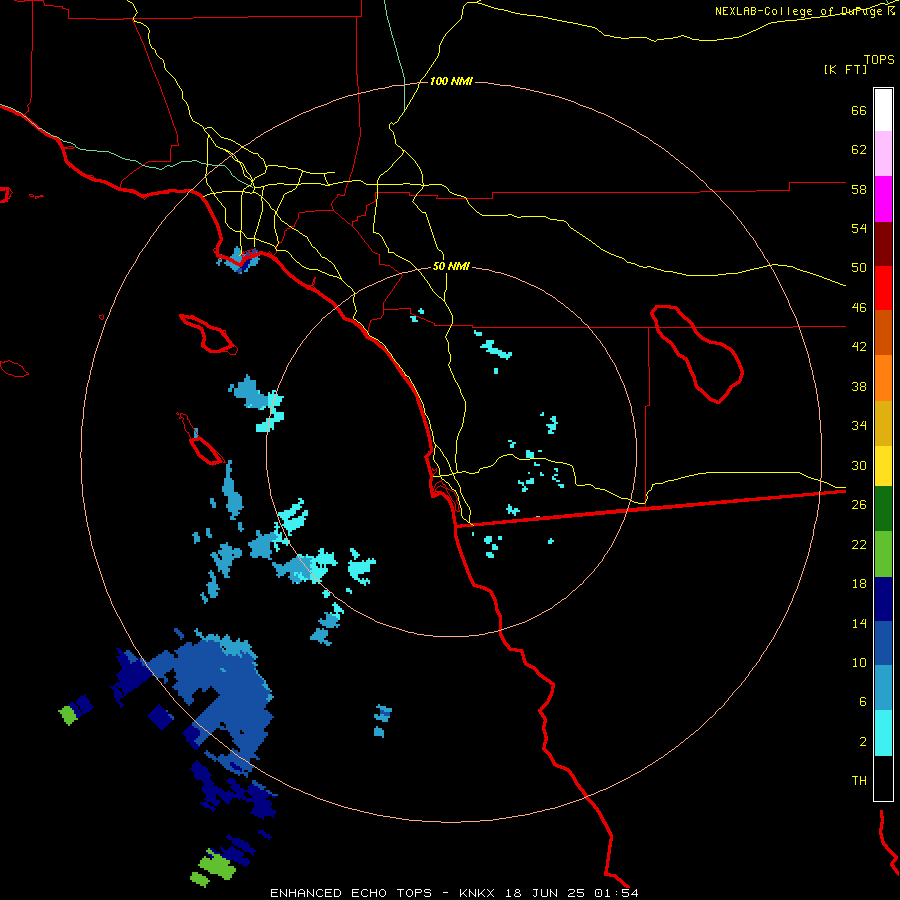The height and width of the screenshot is (900, 900).
Task: Select the 58 legend value
Action: 859,189
